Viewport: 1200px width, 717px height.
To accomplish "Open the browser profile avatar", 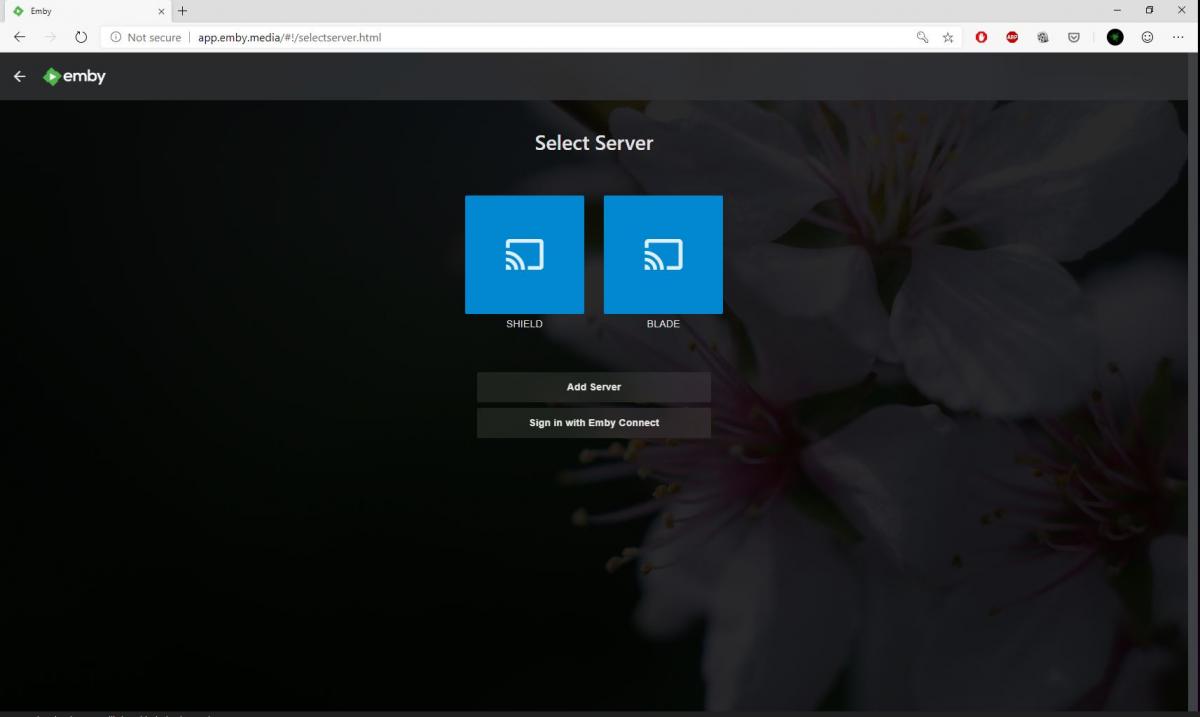I will click(1115, 37).
